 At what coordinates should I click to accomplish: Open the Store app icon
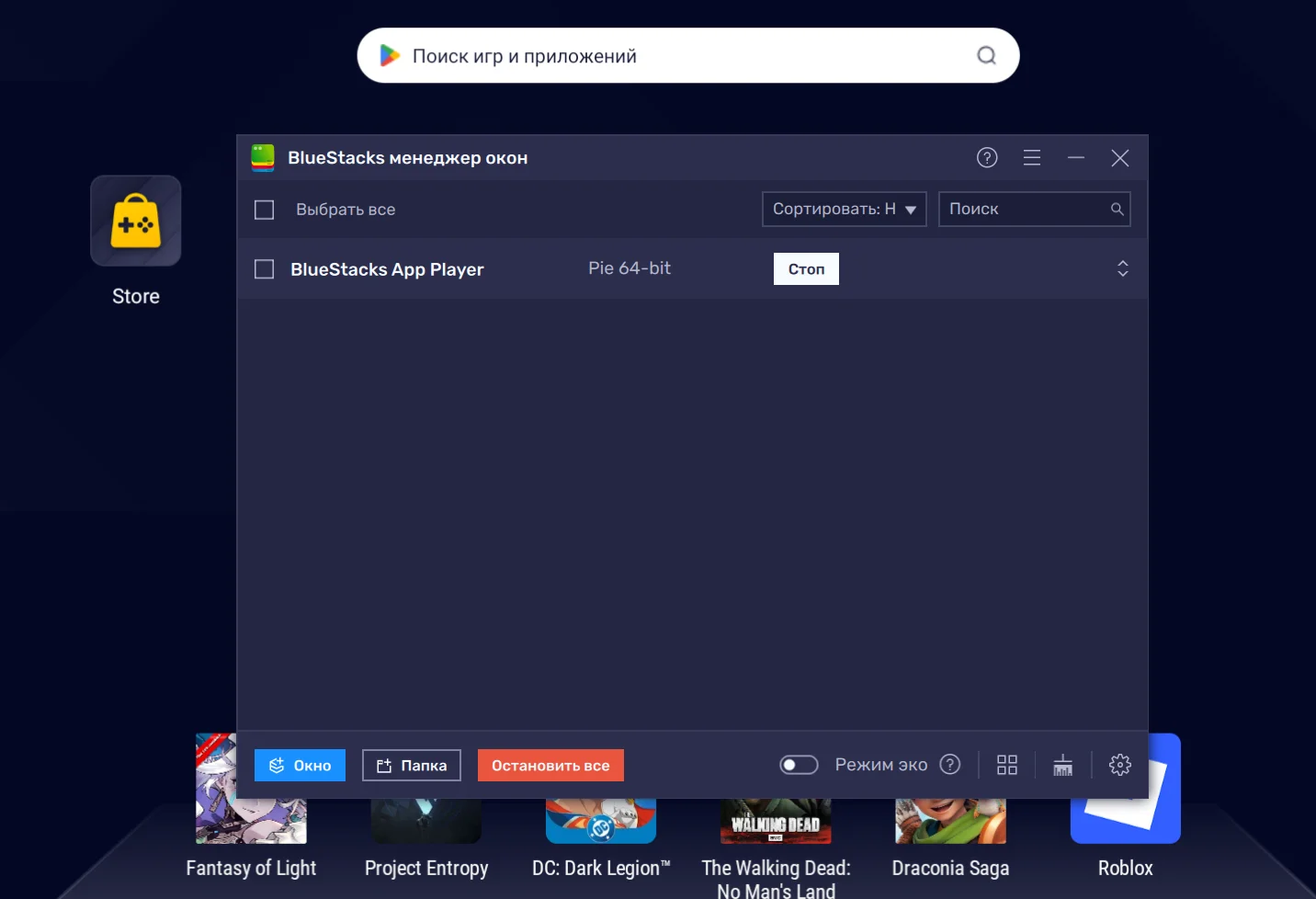[x=136, y=222]
